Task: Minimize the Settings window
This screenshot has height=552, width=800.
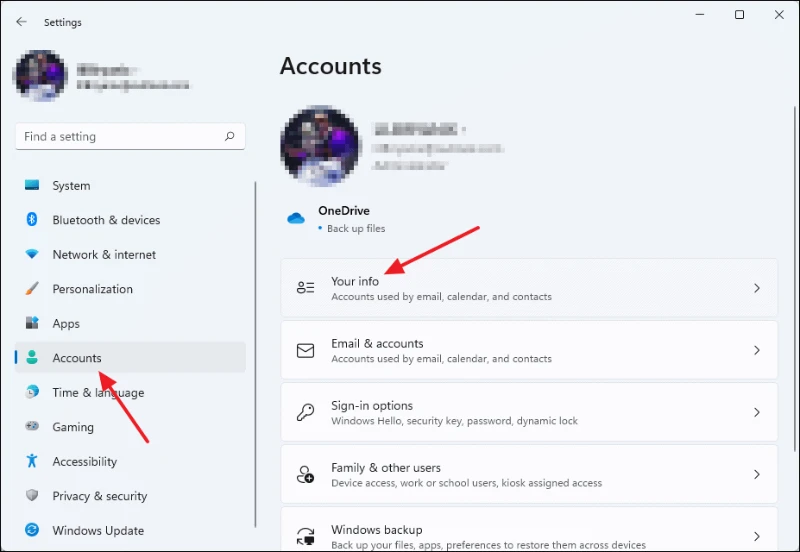Action: pyautogui.click(x=700, y=15)
